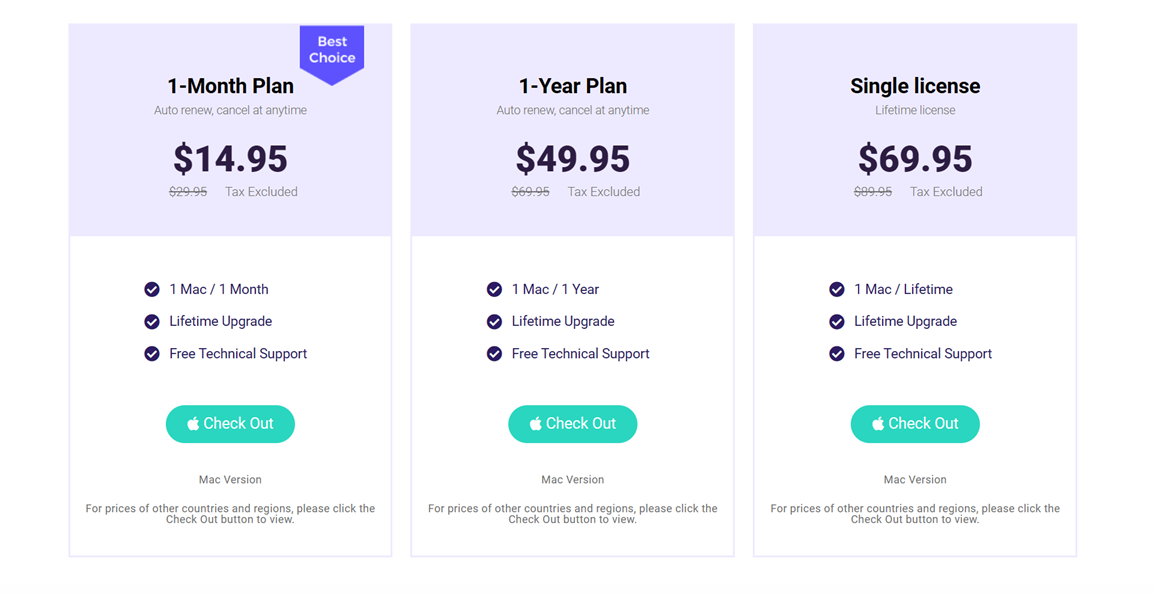Click the Apple logo in 1-Year Check Out
Viewport: 1156px width, 594px height.
536,424
